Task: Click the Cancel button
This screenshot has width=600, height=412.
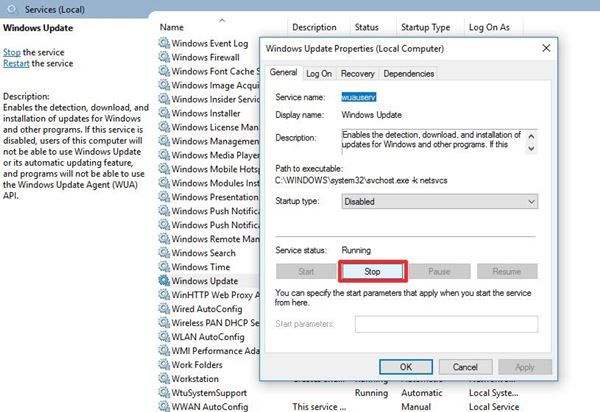Action: (465, 367)
